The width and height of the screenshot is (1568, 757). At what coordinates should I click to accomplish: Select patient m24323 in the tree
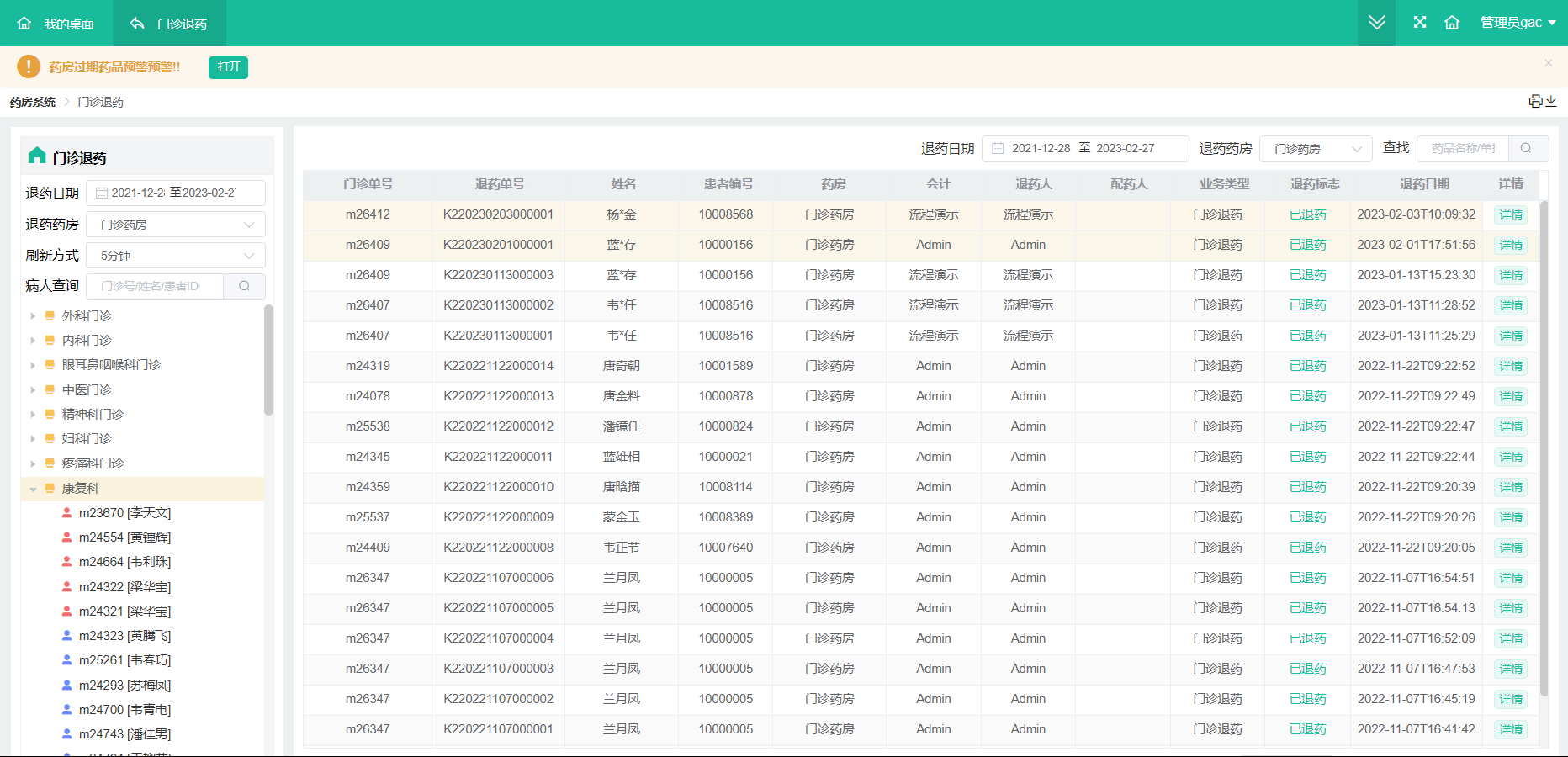[x=124, y=636]
